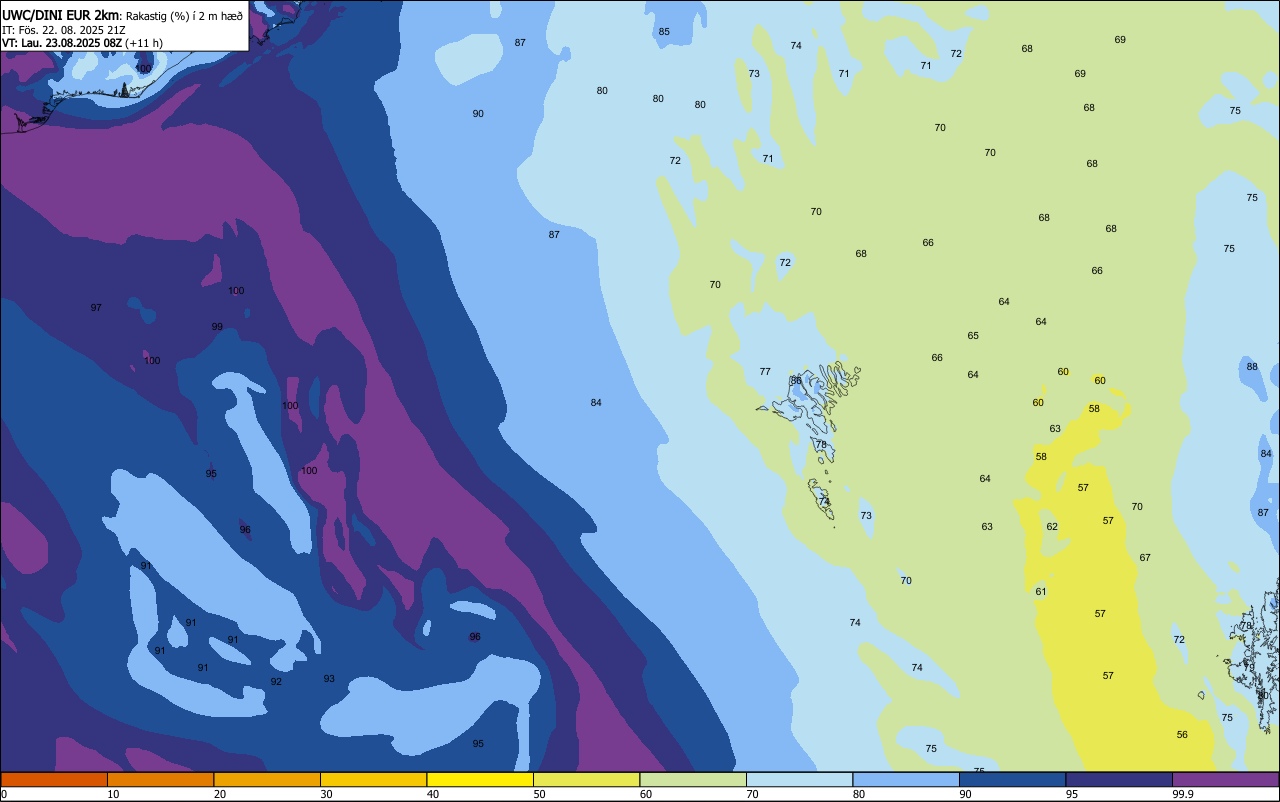
Task: Select the '10' legend tick label
Action: pos(113,794)
